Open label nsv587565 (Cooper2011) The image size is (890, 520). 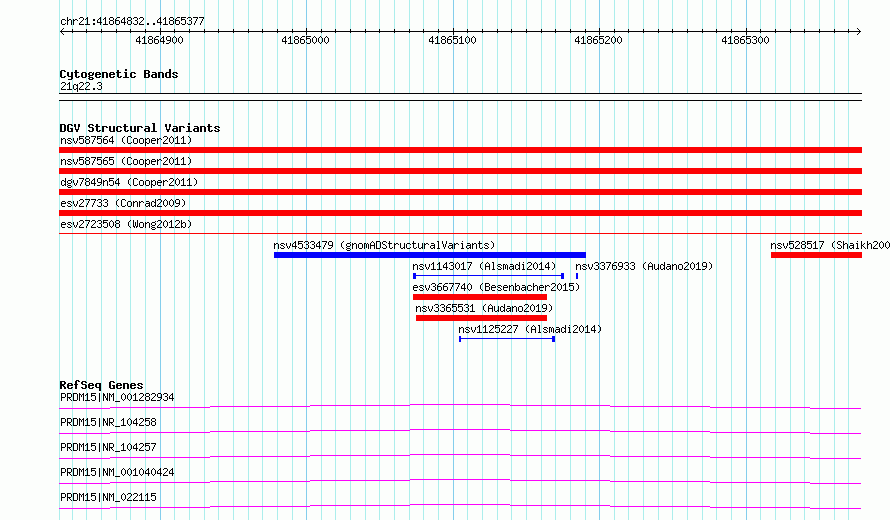point(126,161)
